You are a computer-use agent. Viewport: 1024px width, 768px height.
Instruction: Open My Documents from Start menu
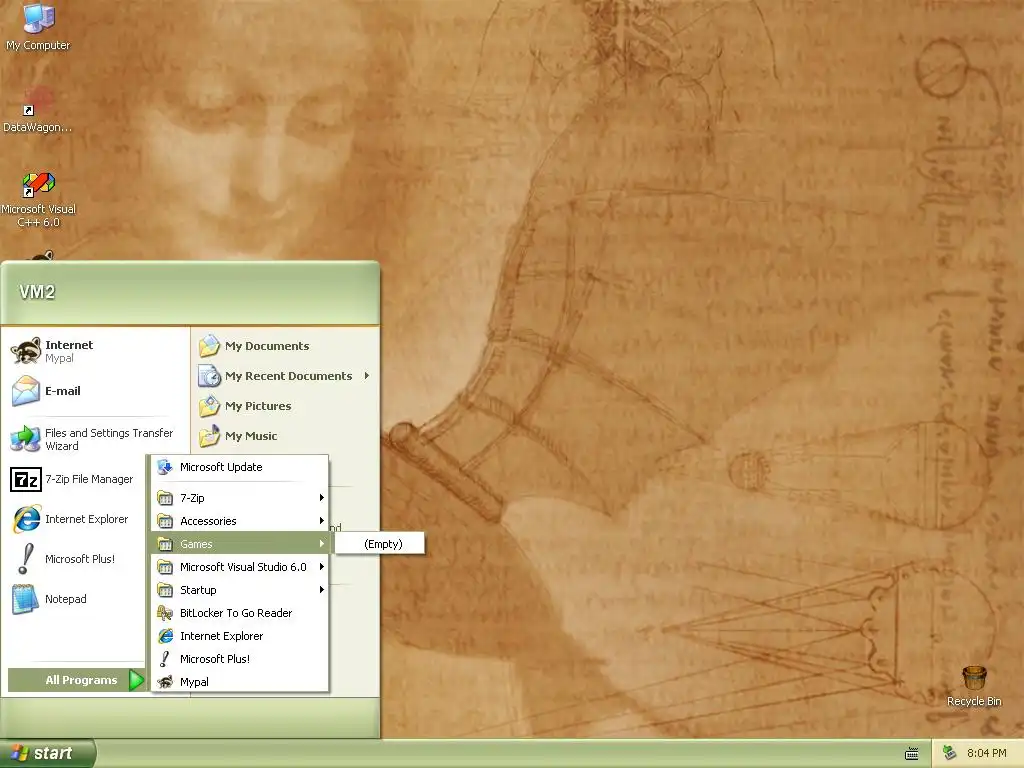point(286,345)
